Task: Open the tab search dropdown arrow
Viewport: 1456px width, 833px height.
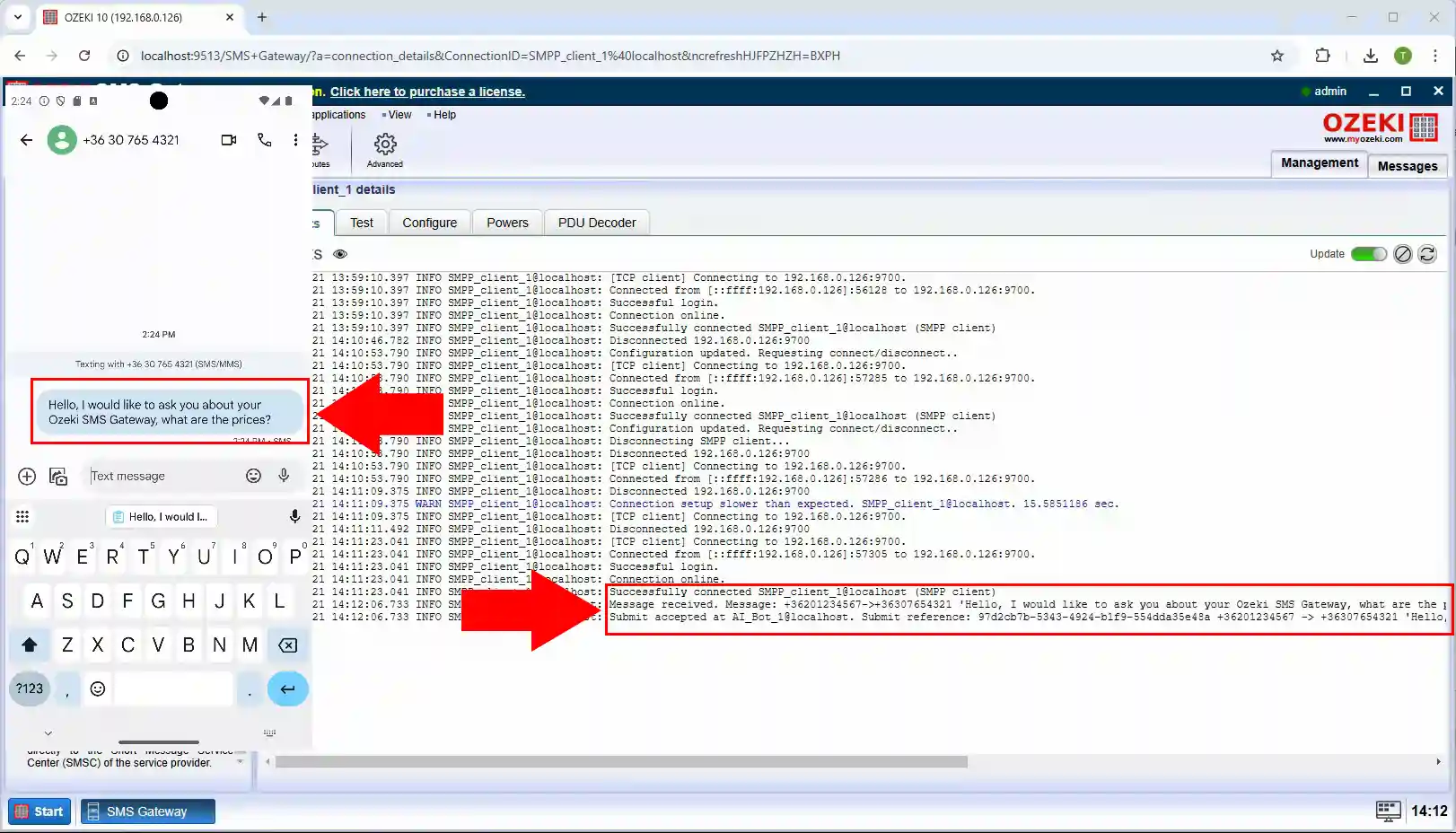Action: (17, 17)
